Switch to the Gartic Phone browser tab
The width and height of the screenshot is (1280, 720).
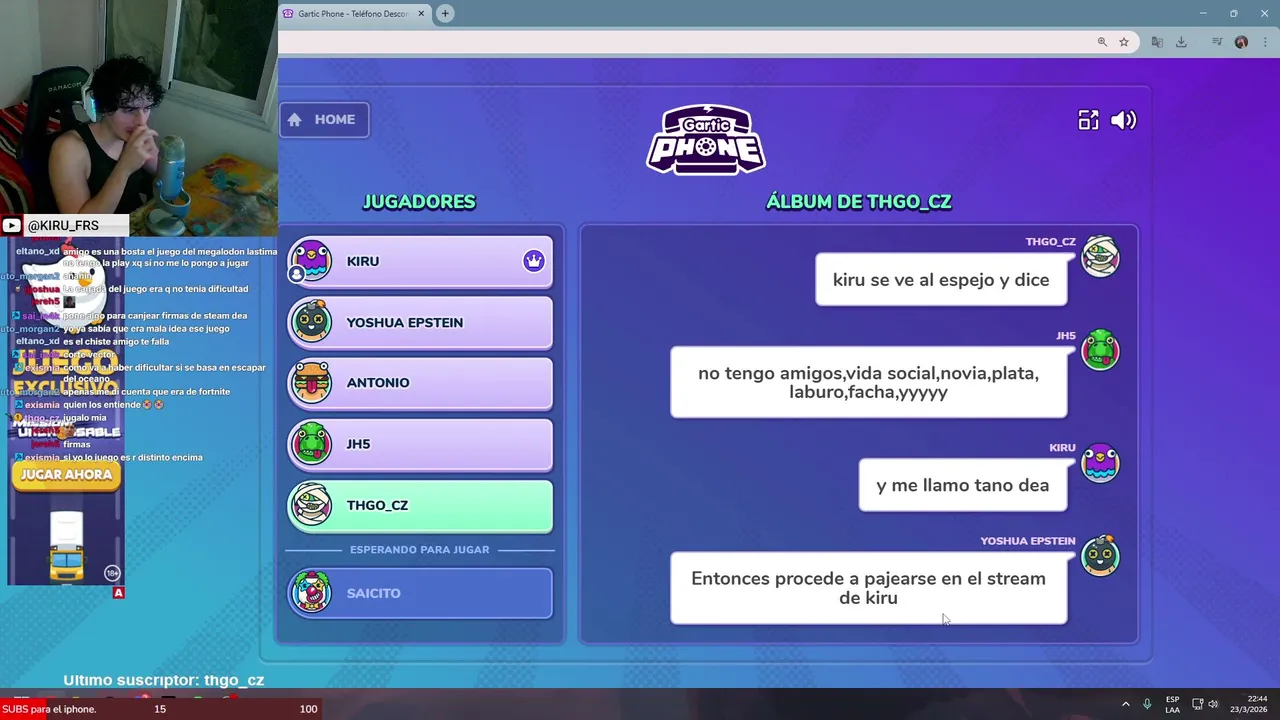(353, 14)
